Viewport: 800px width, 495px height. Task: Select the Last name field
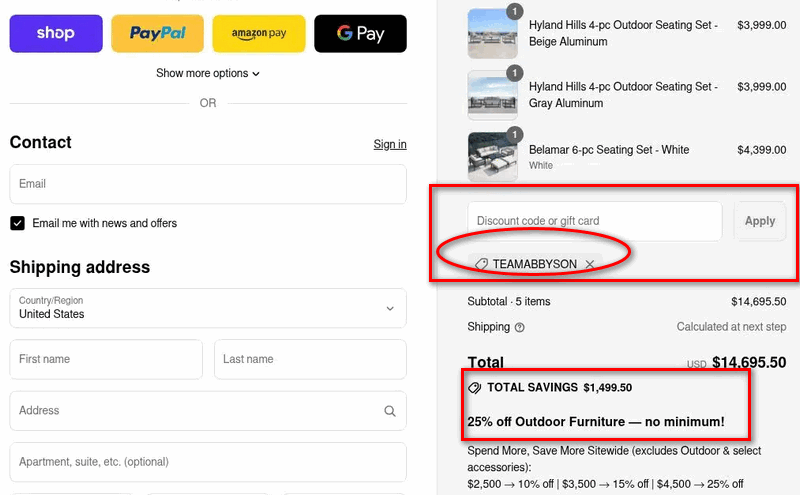310,359
